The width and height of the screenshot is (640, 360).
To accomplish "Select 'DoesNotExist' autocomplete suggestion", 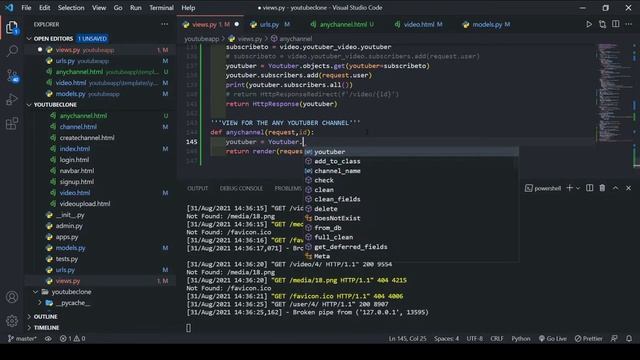I will click(411, 218).
